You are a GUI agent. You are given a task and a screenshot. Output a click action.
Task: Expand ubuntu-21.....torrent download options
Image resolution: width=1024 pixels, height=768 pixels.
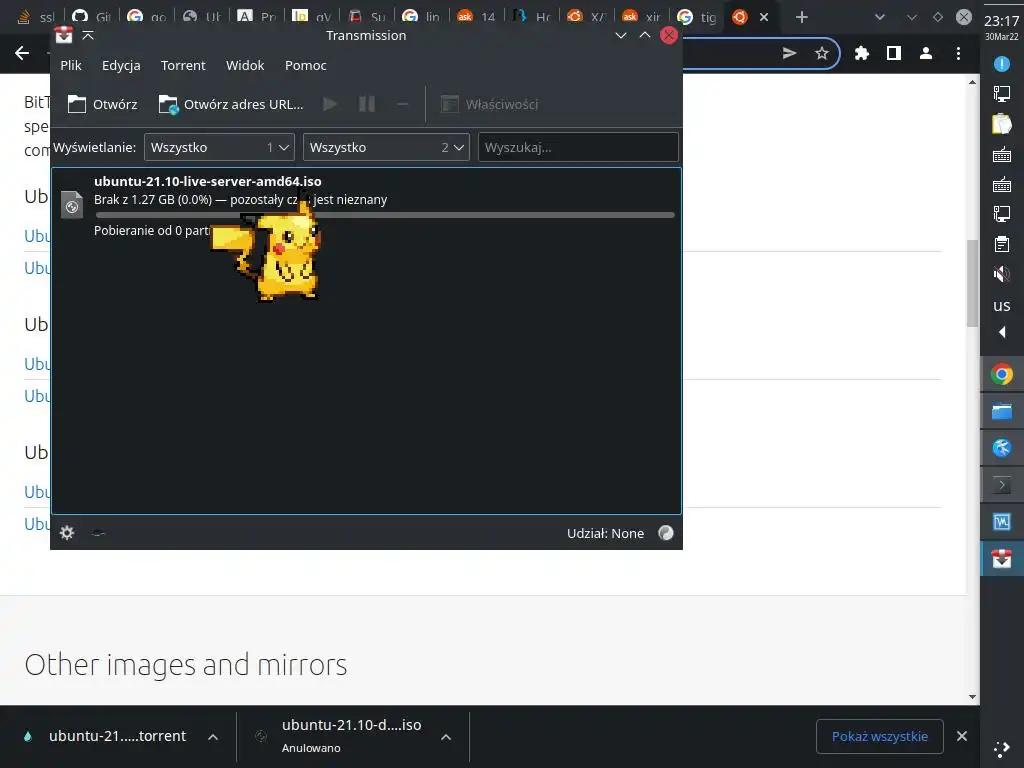213,737
